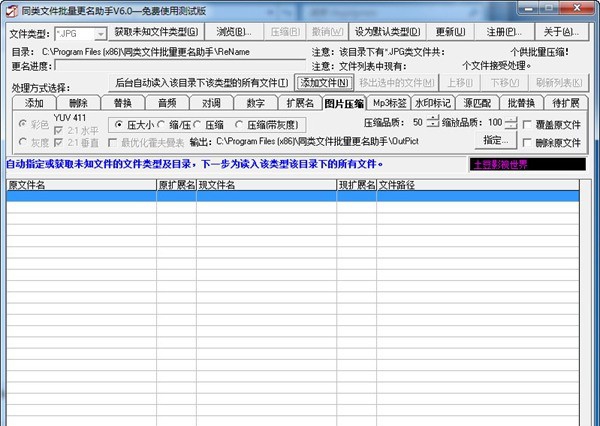
Task: Click the 原扩展名 column header
Action: tap(176, 185)
